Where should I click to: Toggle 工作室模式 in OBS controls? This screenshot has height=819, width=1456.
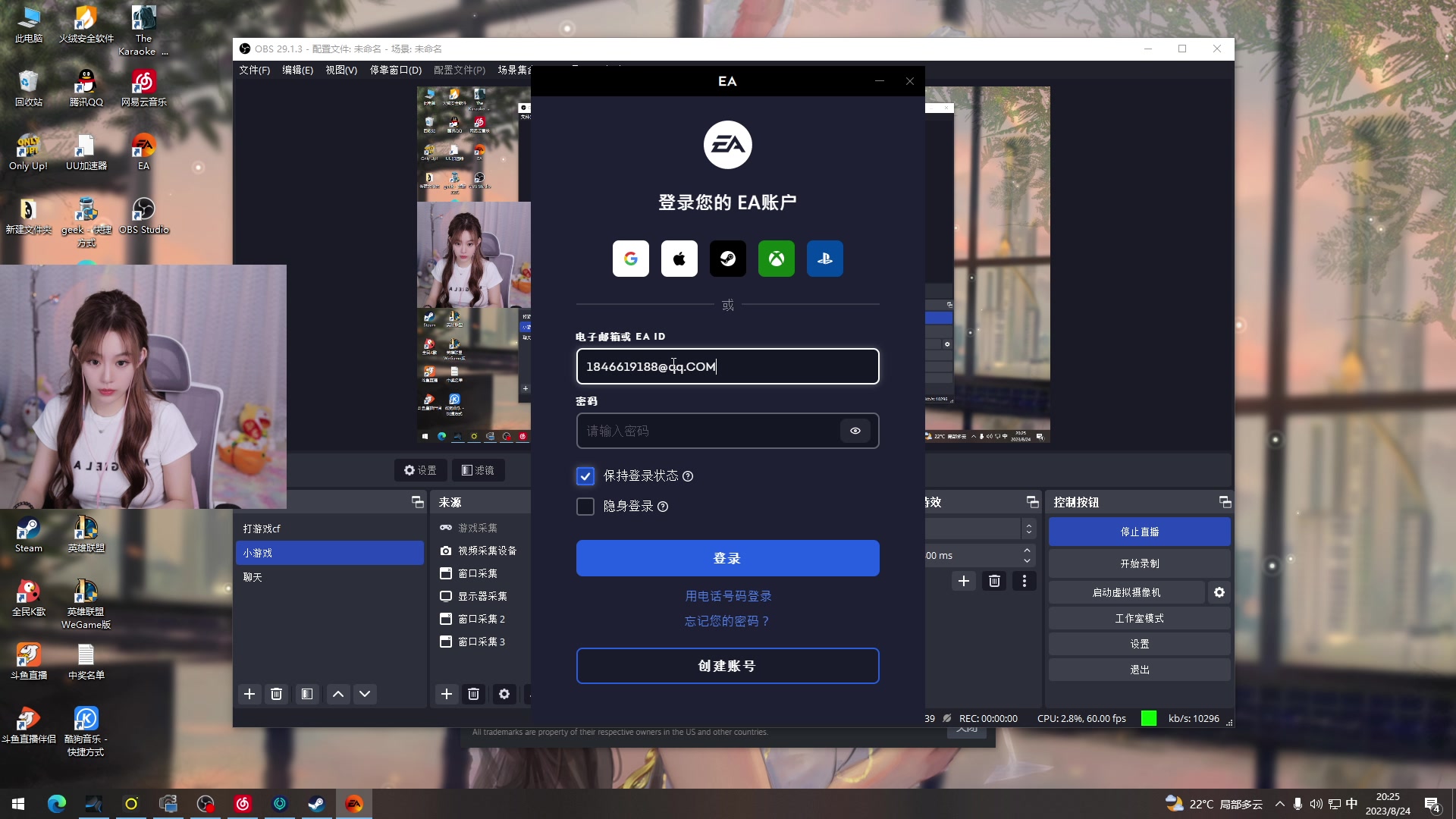[1140, 618]
